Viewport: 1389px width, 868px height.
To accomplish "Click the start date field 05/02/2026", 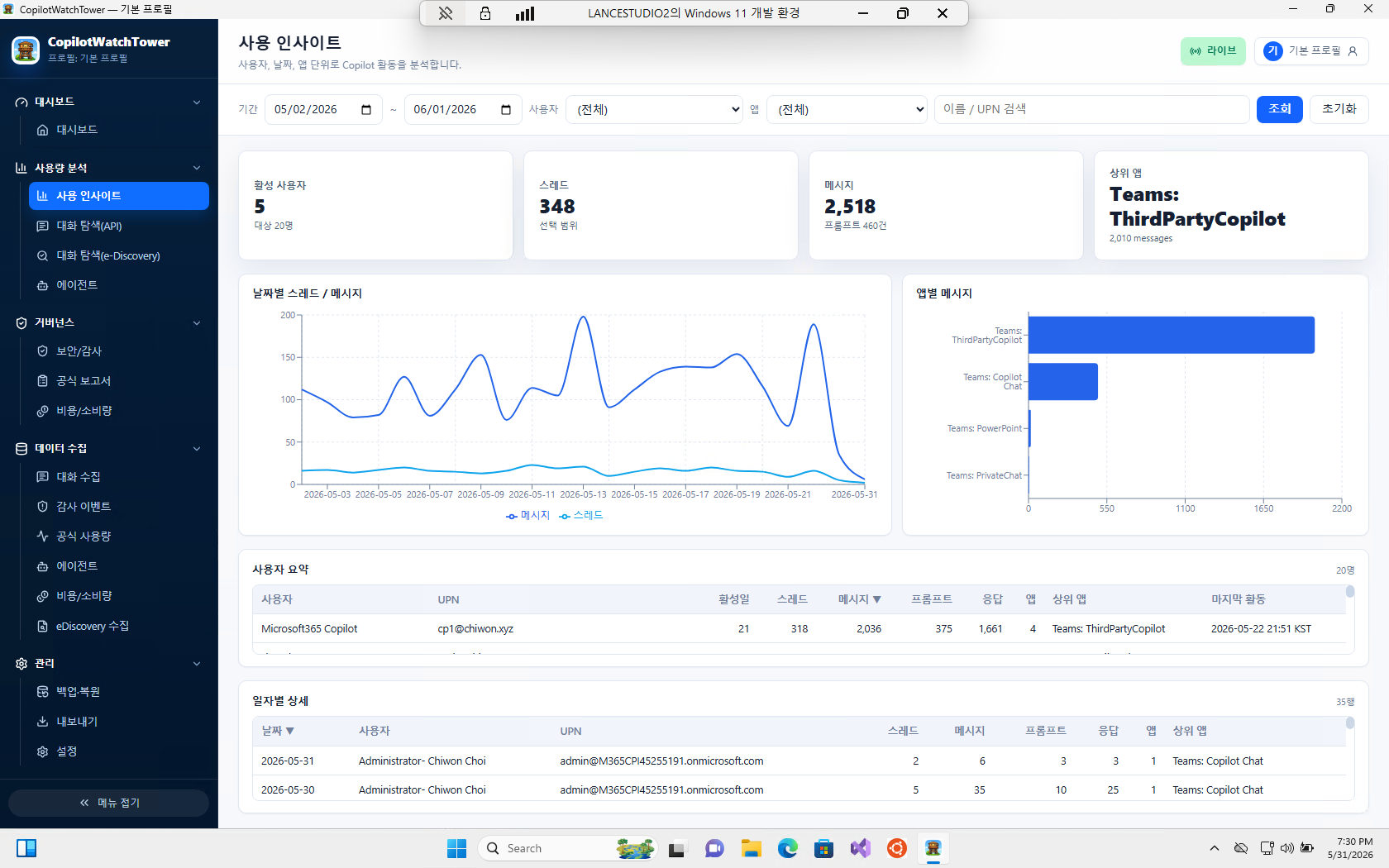I will coord(323,110).
